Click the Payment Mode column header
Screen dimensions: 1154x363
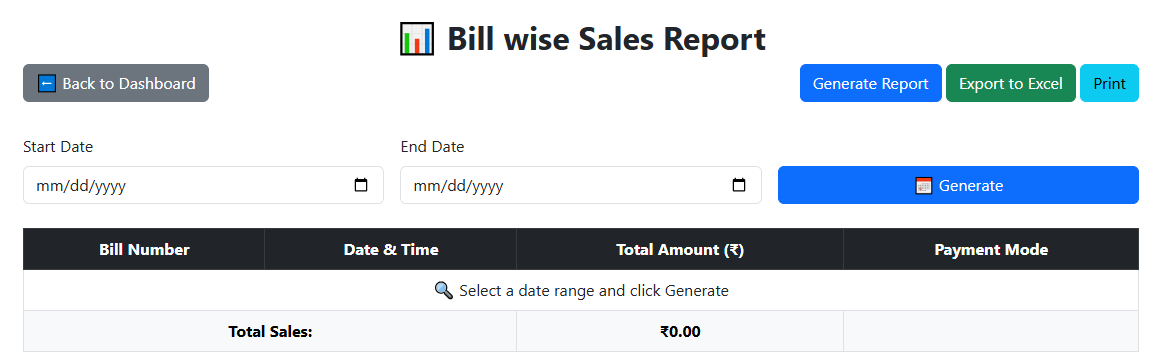991,250
